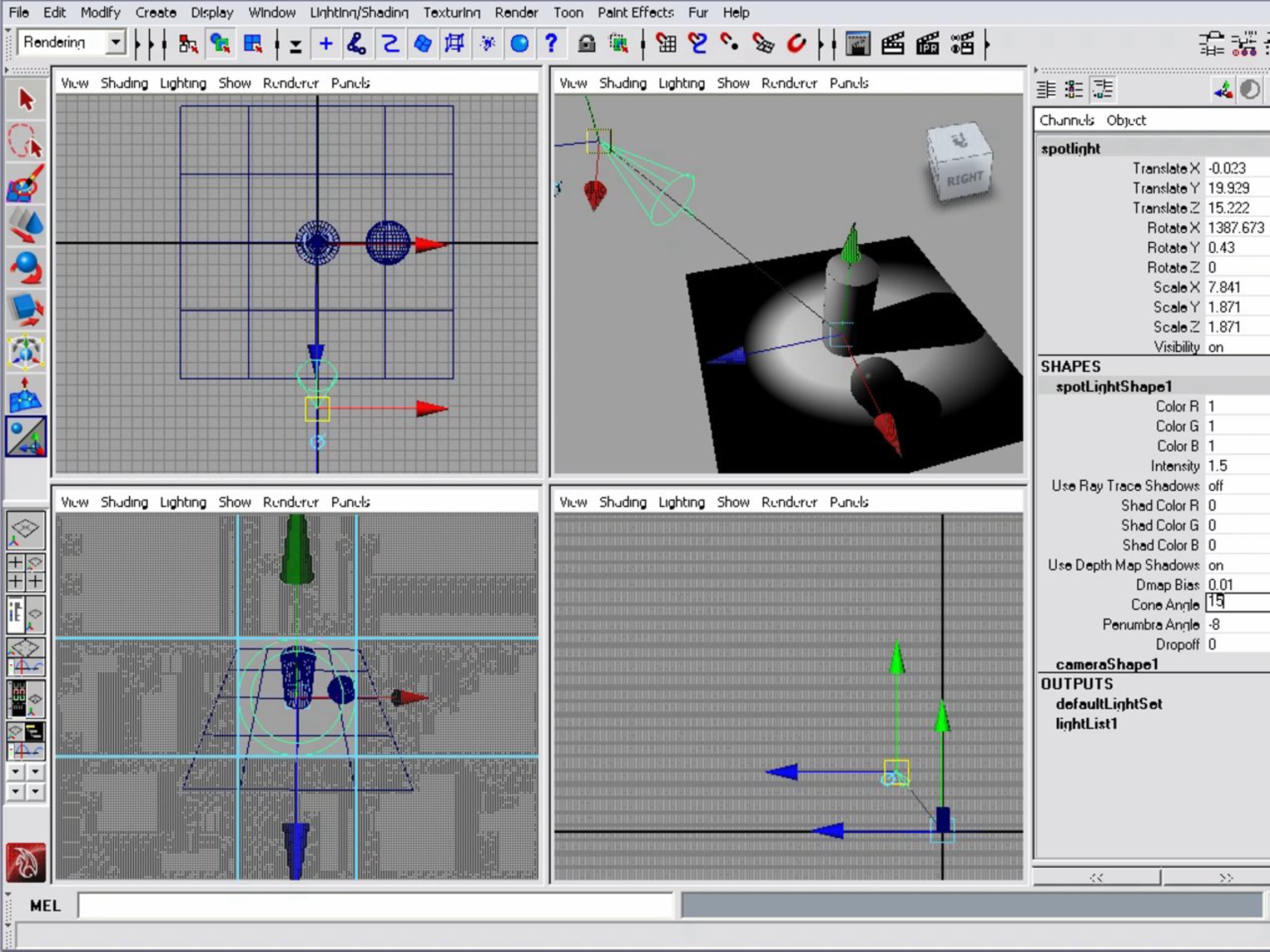Viewport: 1270px width, 952px height.
Task: Click the IPR render clapboard icon
Action: click(x=927, y=43)
